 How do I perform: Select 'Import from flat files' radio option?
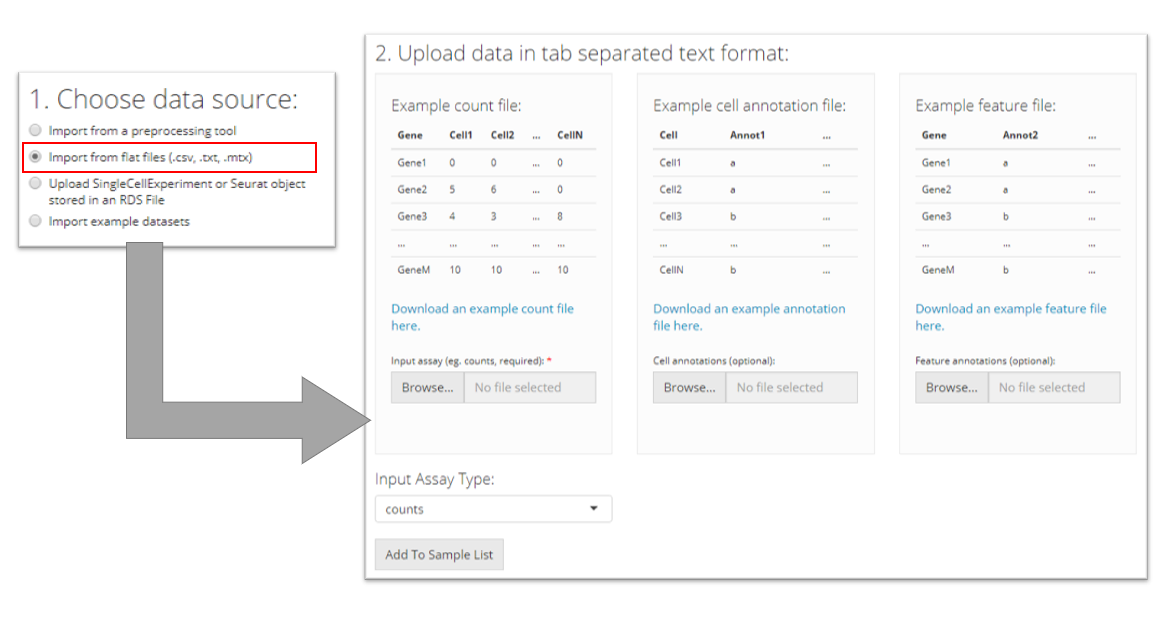point(36,157)
